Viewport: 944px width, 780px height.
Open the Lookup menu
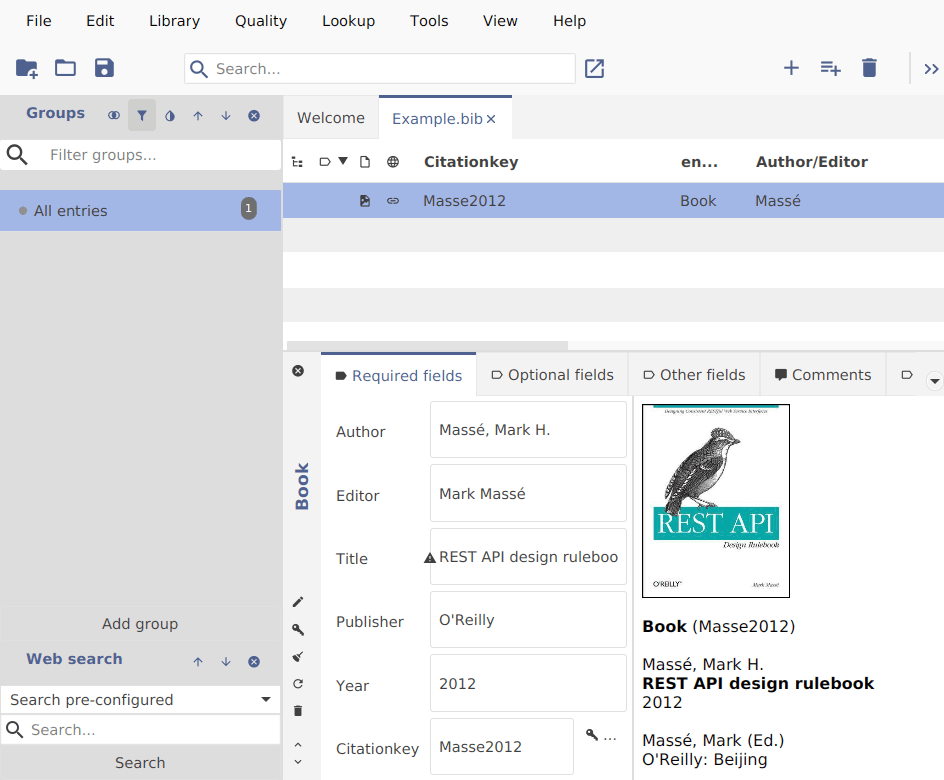[348, 20]
